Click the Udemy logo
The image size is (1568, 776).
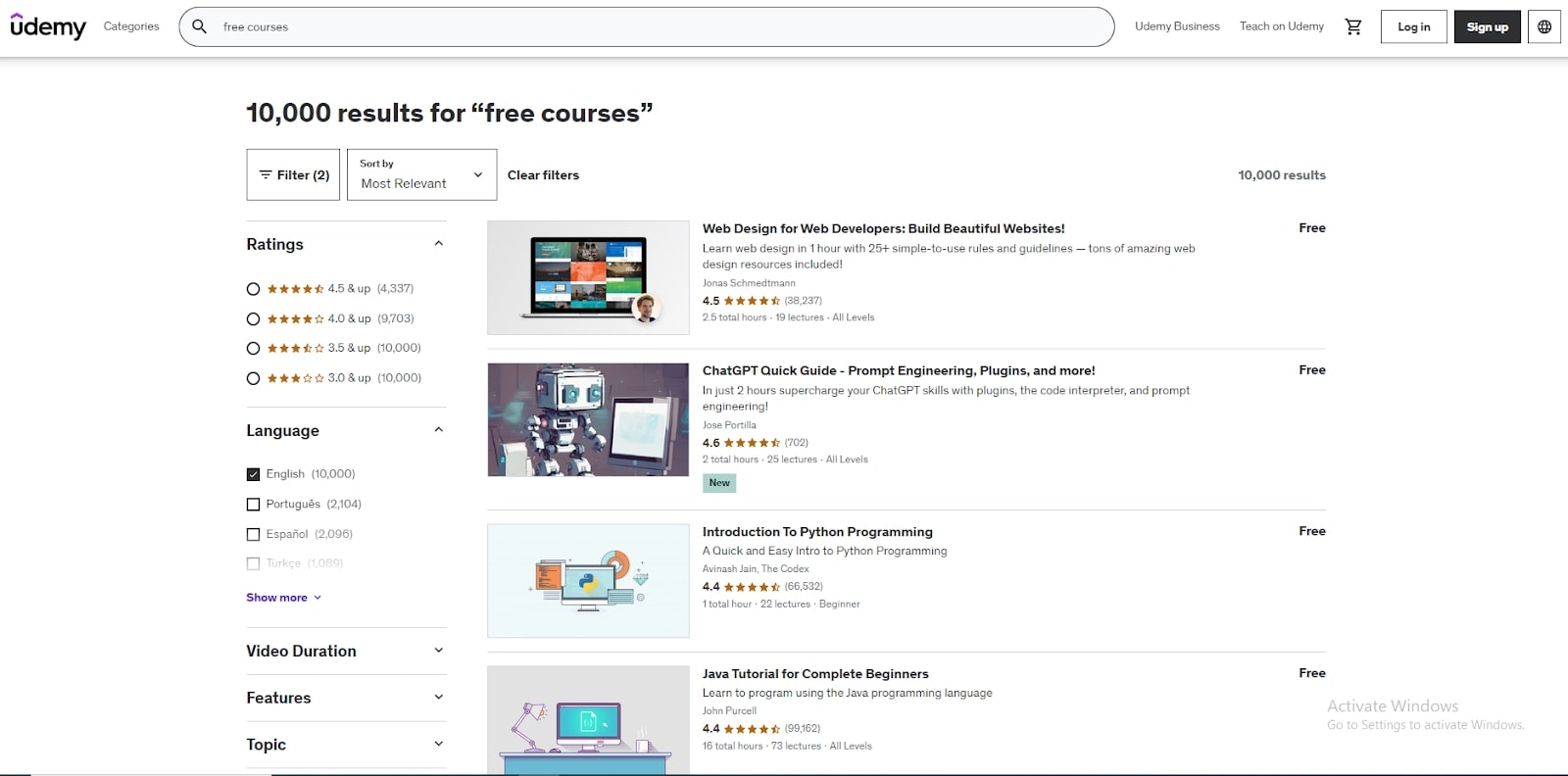coord(48,26)
